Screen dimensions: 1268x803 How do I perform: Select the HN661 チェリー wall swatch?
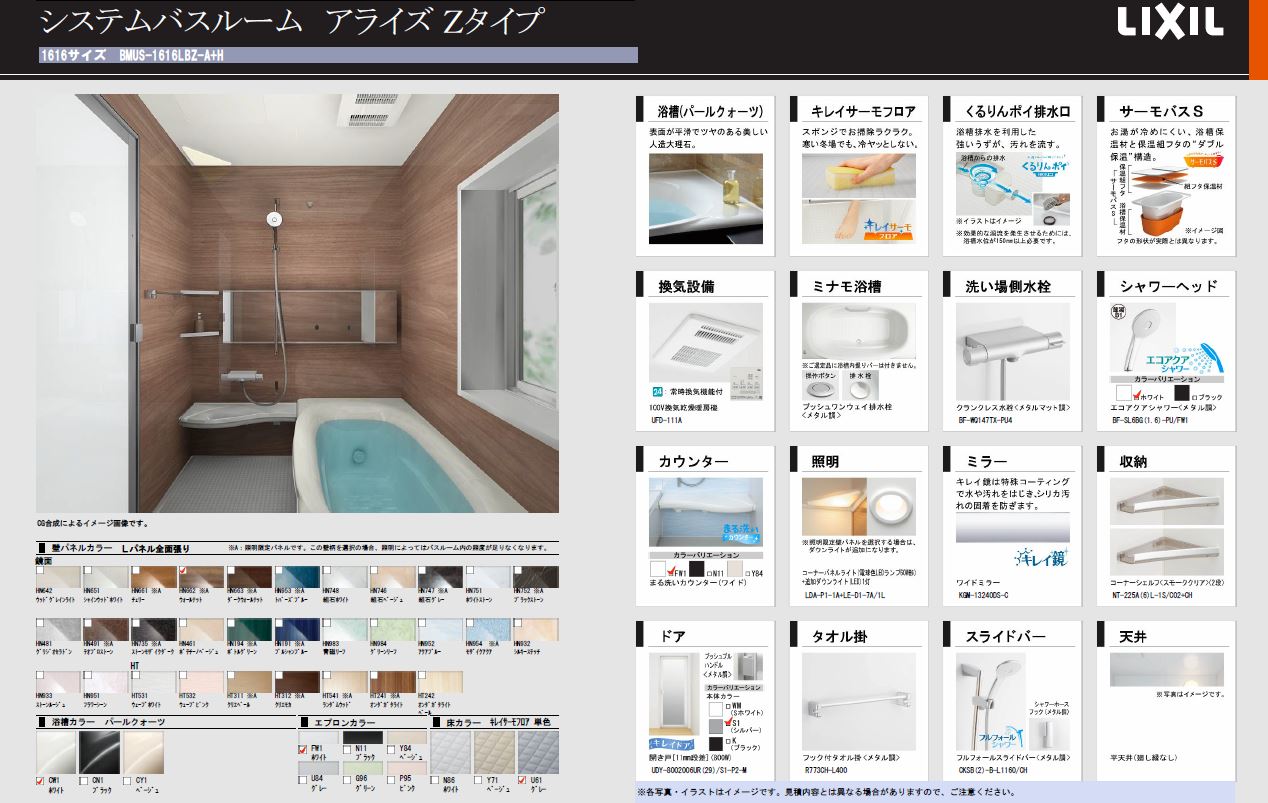pos(154,577)
